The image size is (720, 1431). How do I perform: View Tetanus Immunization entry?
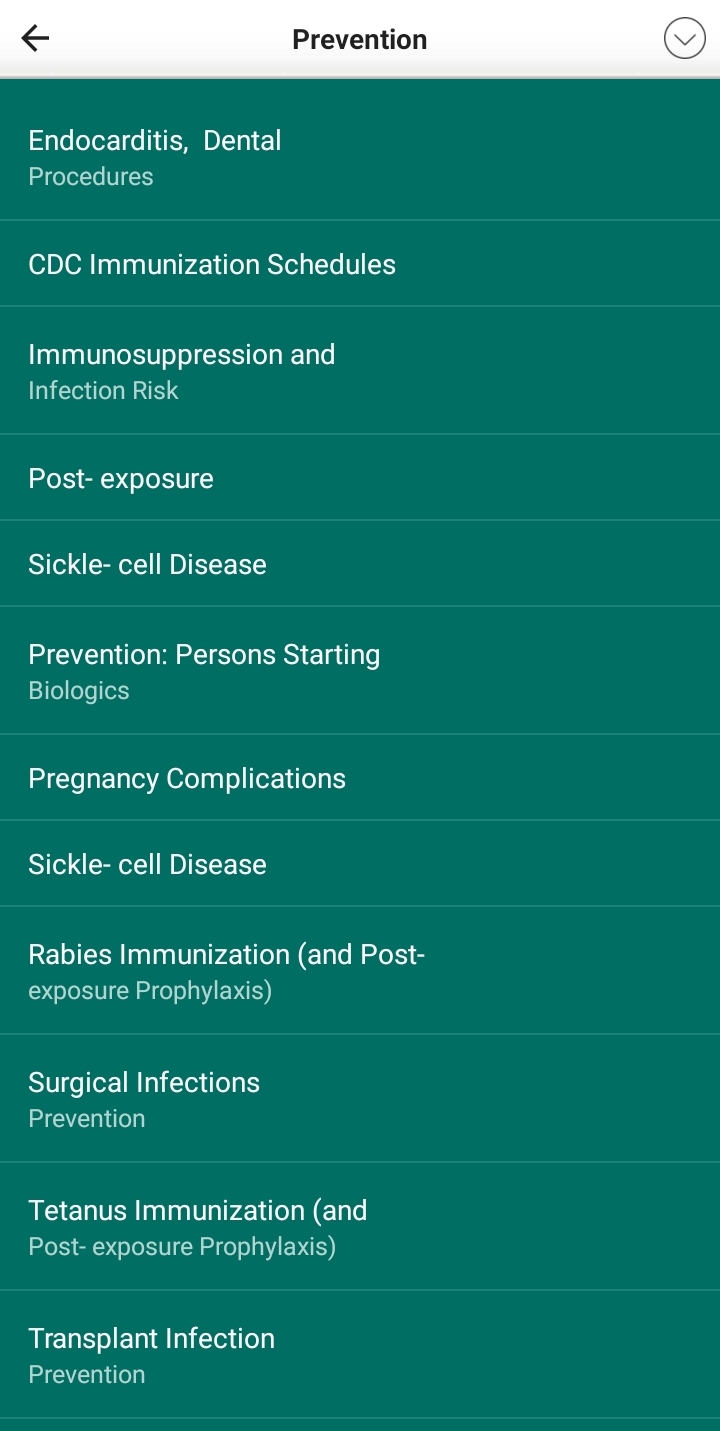click(198, 1211)
